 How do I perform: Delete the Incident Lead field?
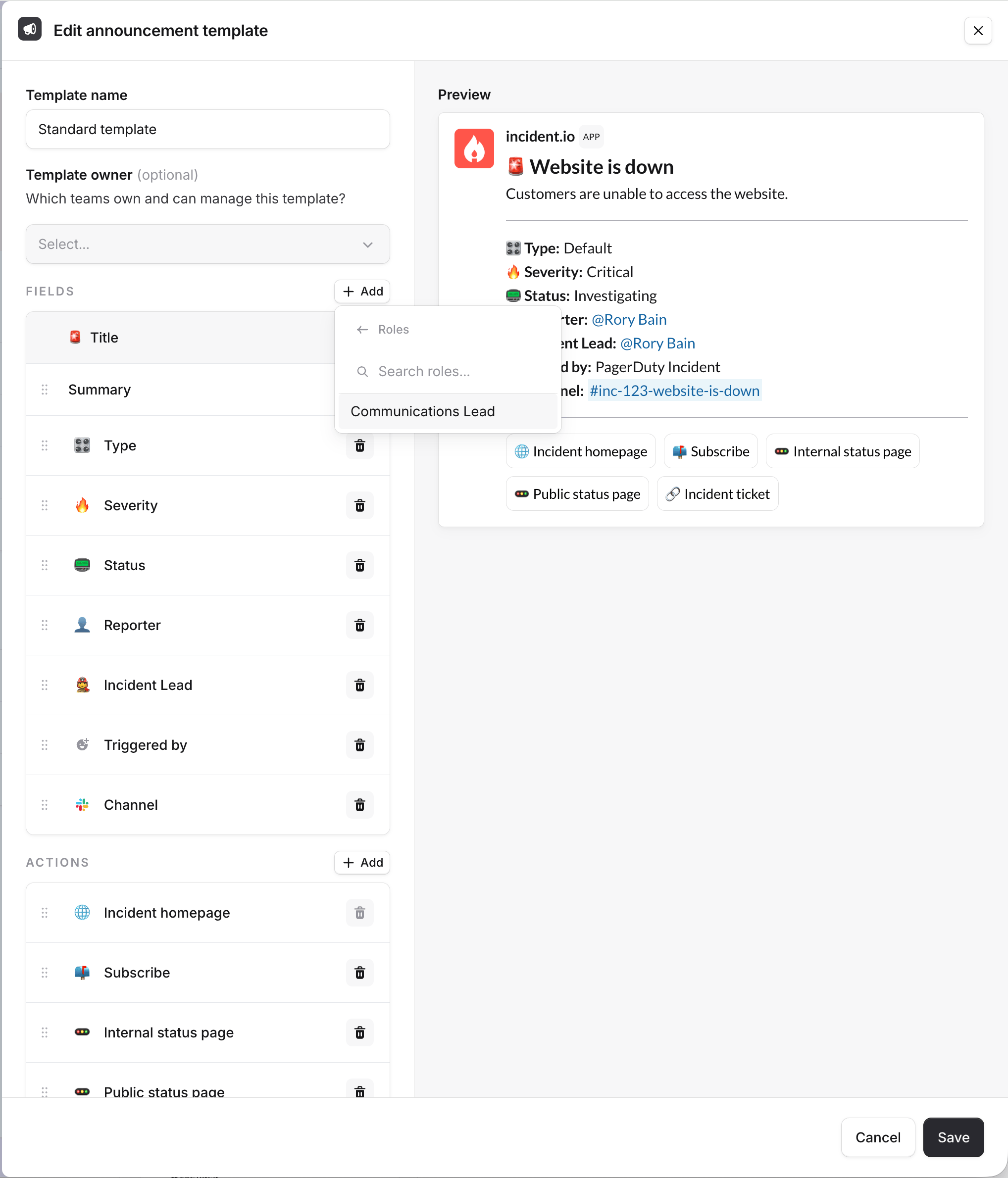tap(360, 685)
